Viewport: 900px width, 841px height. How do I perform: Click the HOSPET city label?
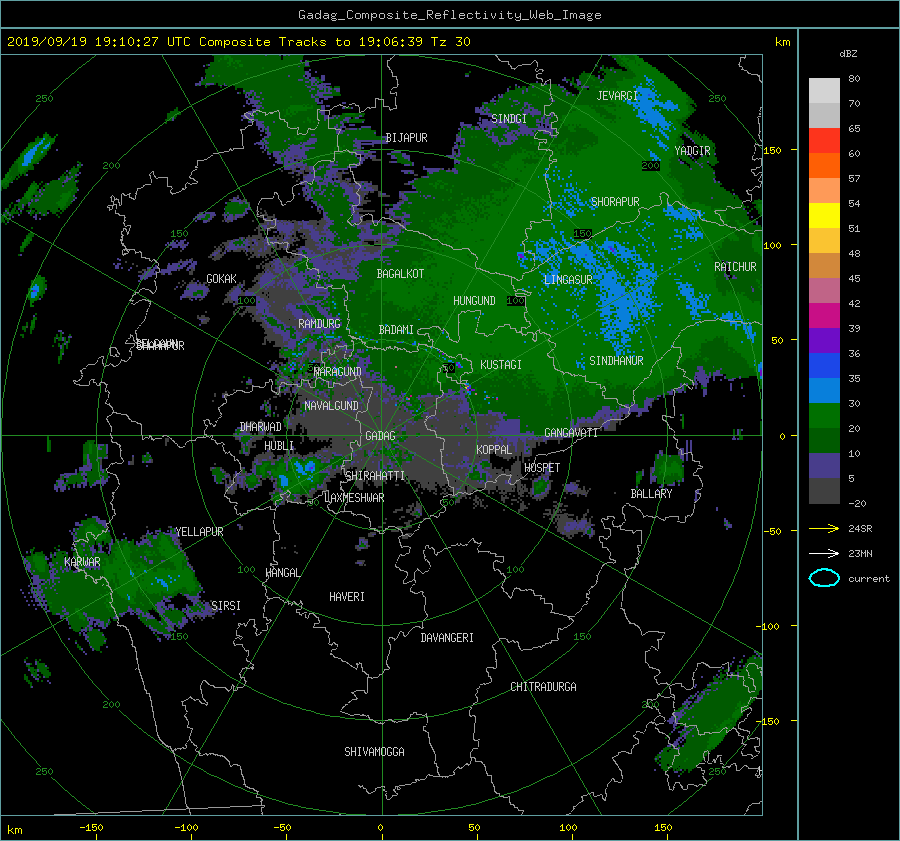point(542,468)
